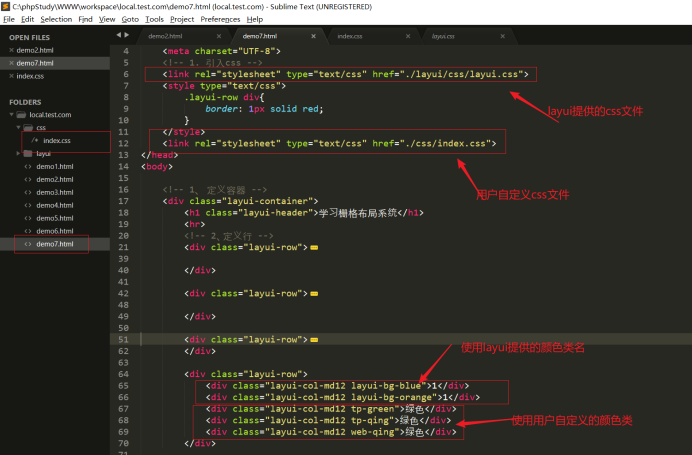Viewport: 692px width, 455px height.
Task: Close index.css in the Open Files list
Action: [10, 75]
